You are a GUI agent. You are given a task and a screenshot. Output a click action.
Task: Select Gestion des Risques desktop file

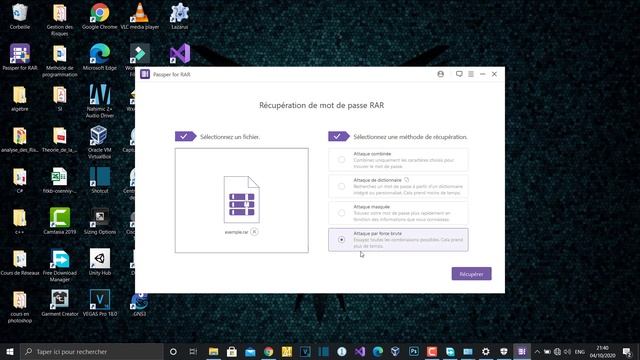60,20
